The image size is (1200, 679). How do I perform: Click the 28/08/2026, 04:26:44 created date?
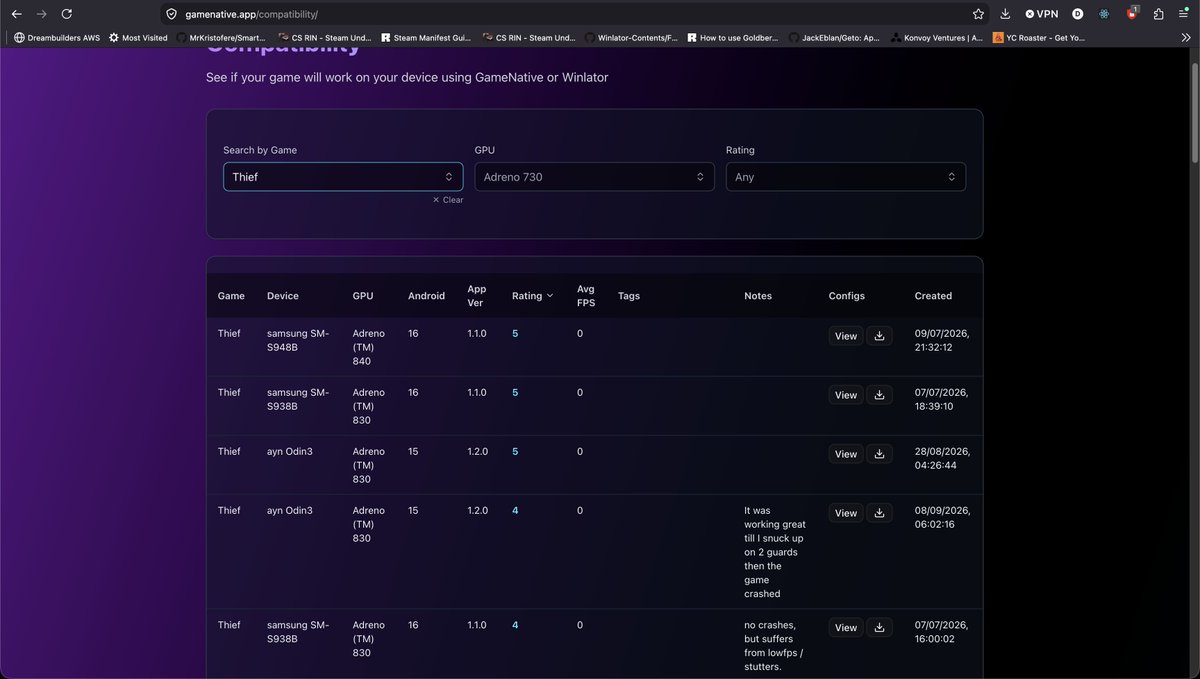point(942,458)
